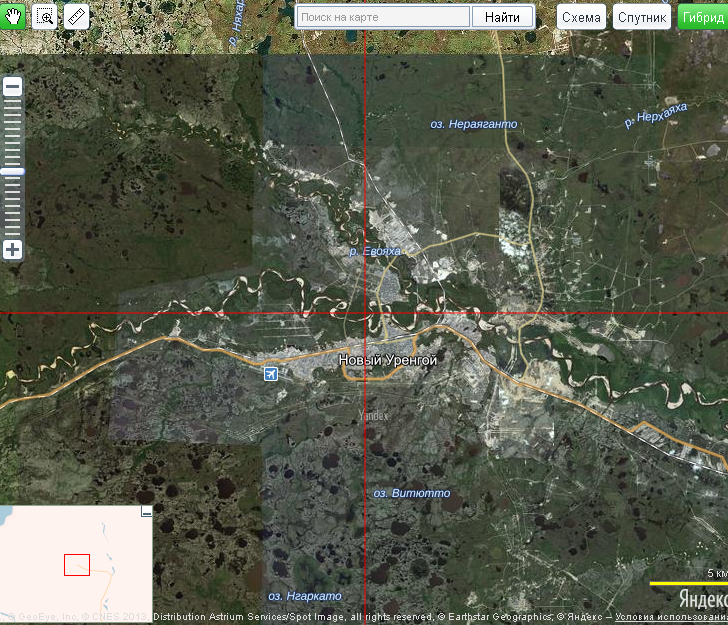This screenshot has width=728, height=625.
Task: Collapse the overview minimap
Action: [x=146, y=512]
